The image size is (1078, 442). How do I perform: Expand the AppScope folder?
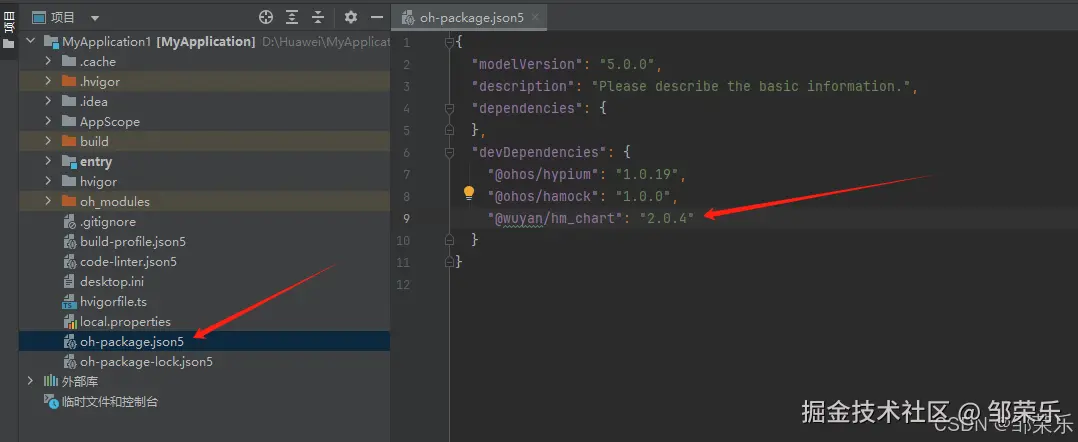click(48, 121)
